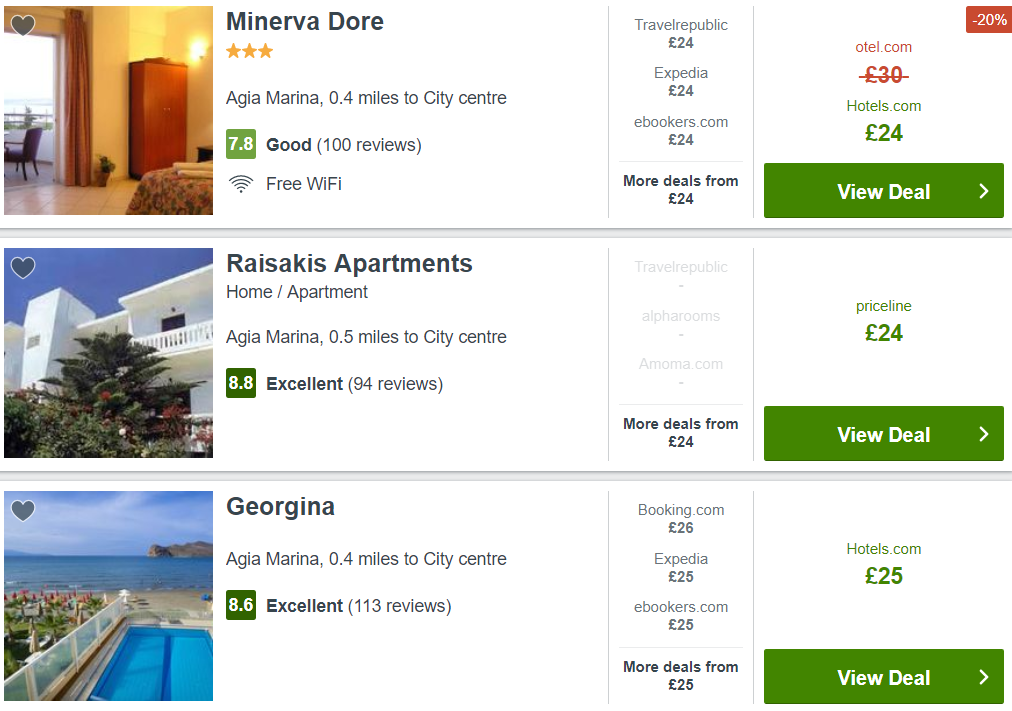
Task: Click the -20% discount badge
Action: point(989,20)
